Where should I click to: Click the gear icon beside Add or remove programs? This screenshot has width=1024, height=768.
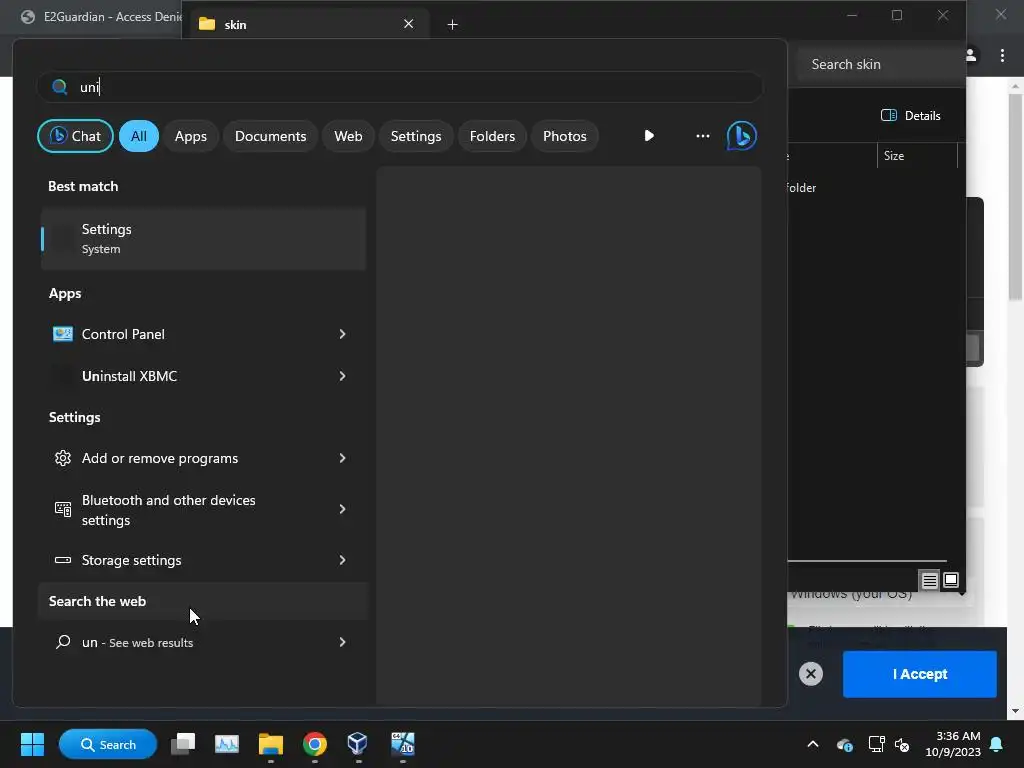(63, 458)
